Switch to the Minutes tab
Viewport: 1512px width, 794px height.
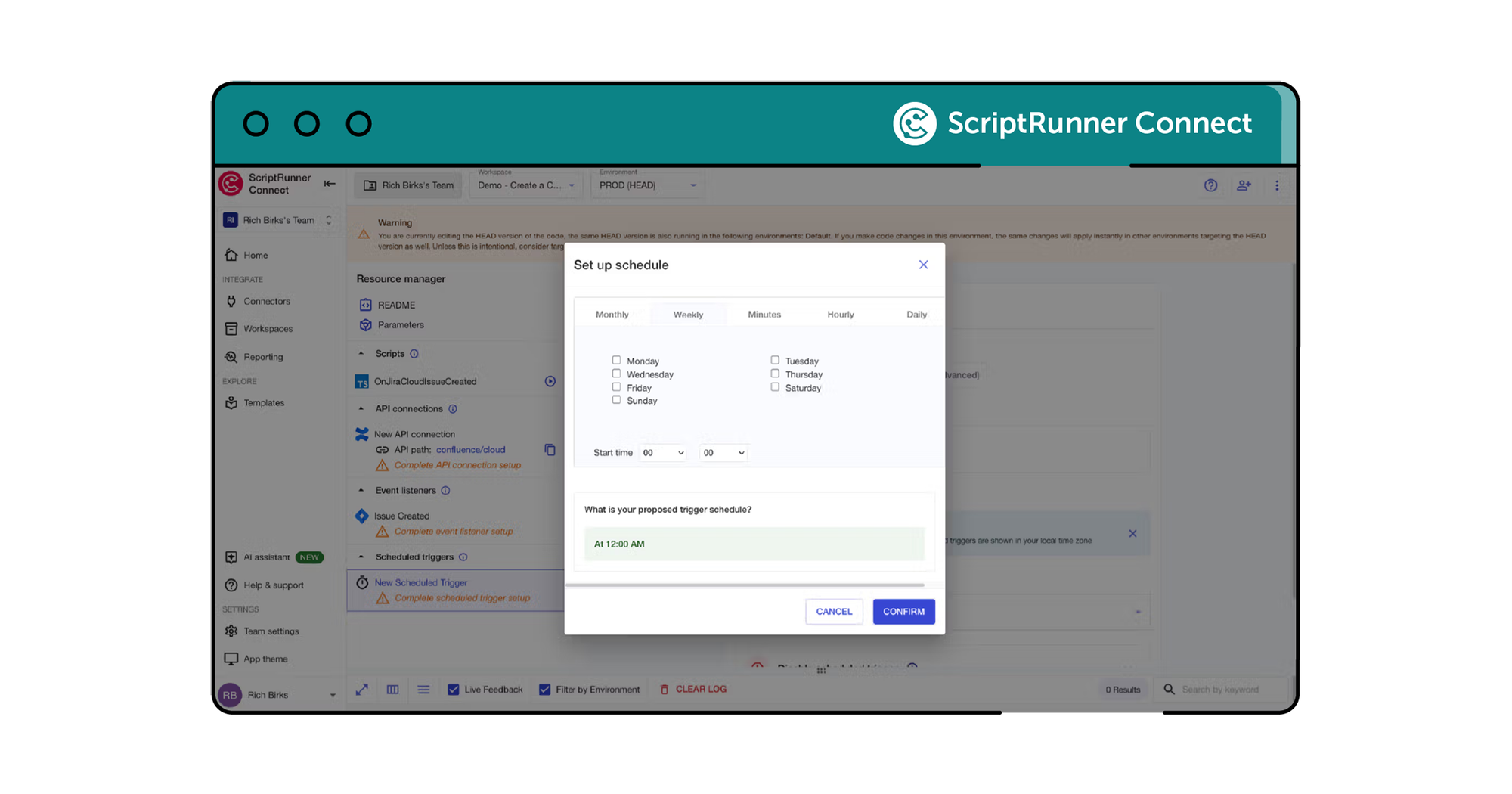(764, 315)
